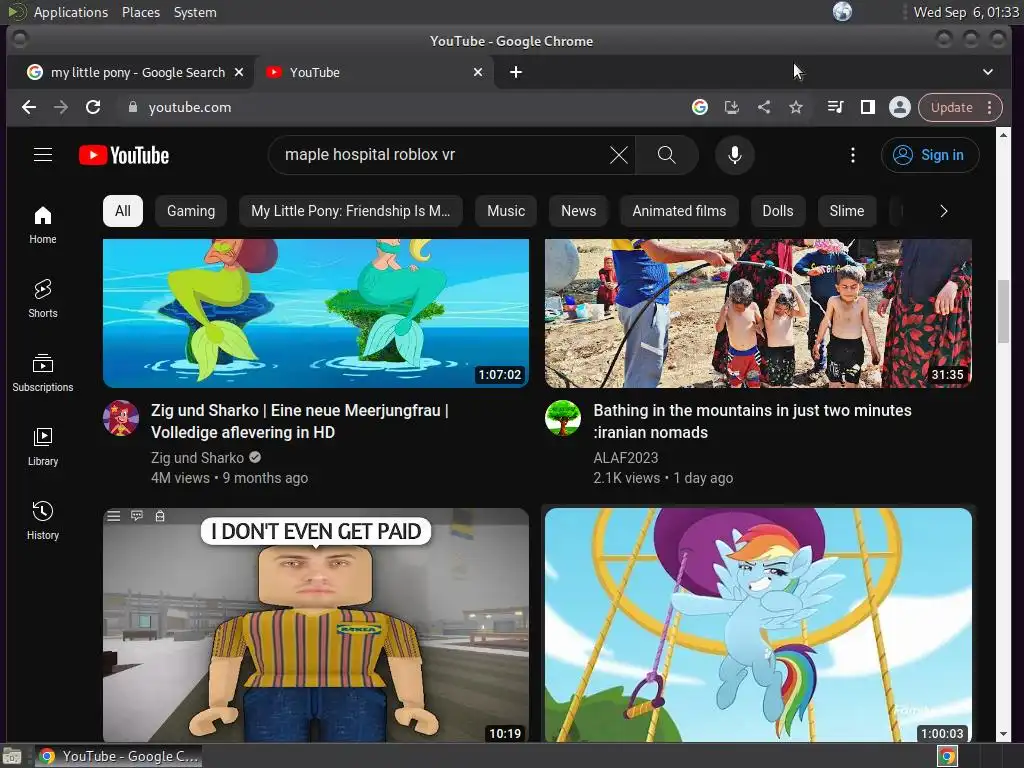This screenshot has height=768, width=1024.
Task: Open the Chrome profile avatar
Action: (899, 107)
